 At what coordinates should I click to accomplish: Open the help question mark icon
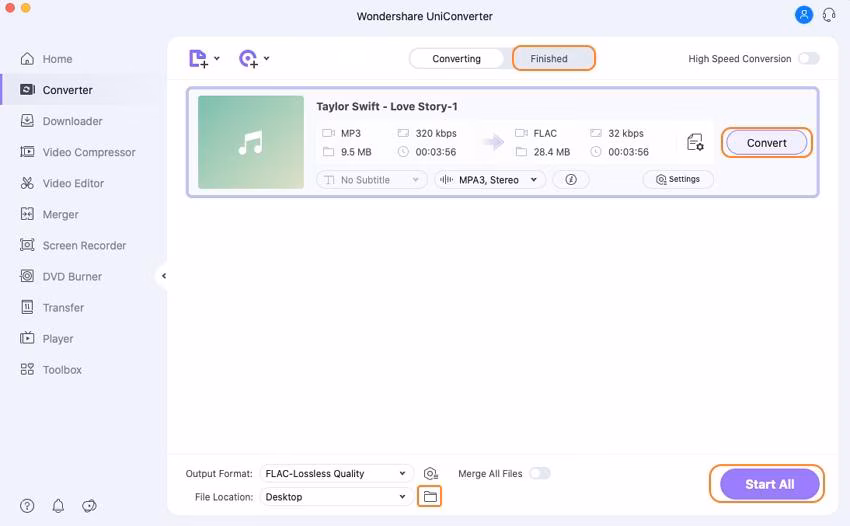pos(27,506)
